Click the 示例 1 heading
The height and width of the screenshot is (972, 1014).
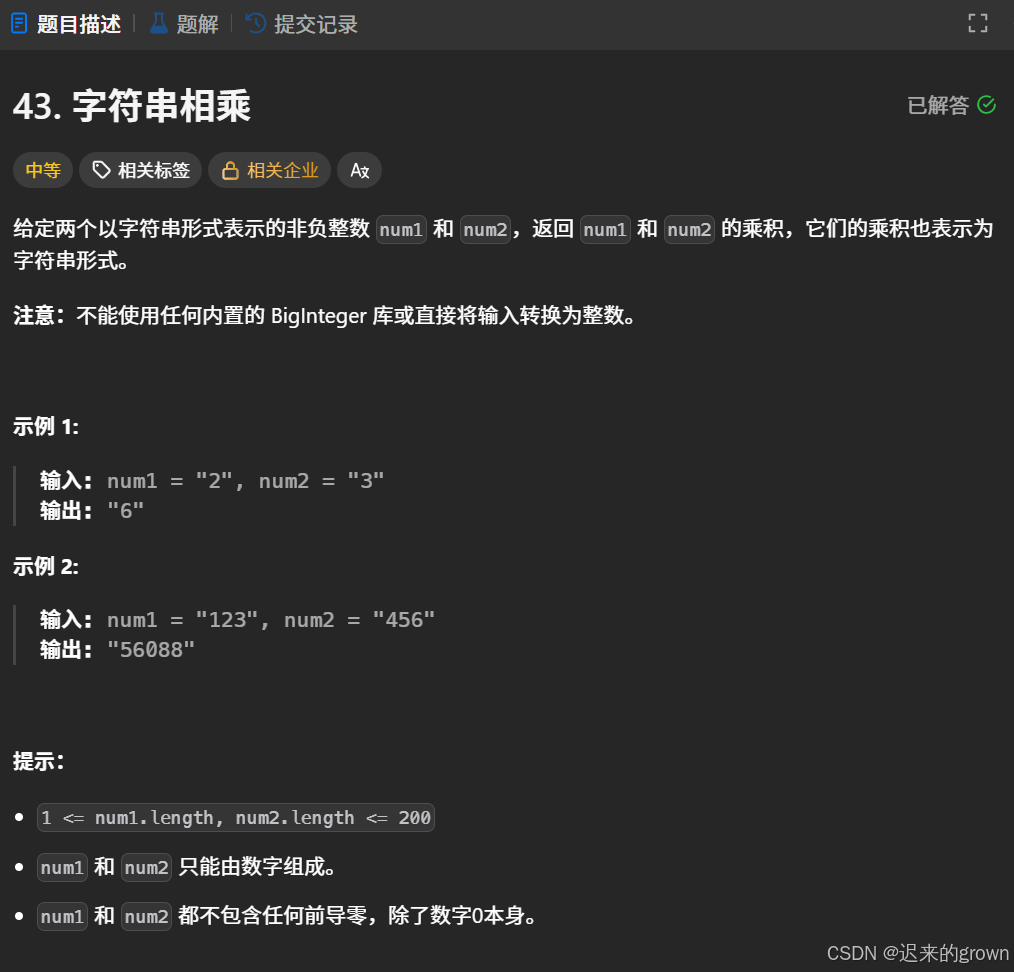coord(46,427)
